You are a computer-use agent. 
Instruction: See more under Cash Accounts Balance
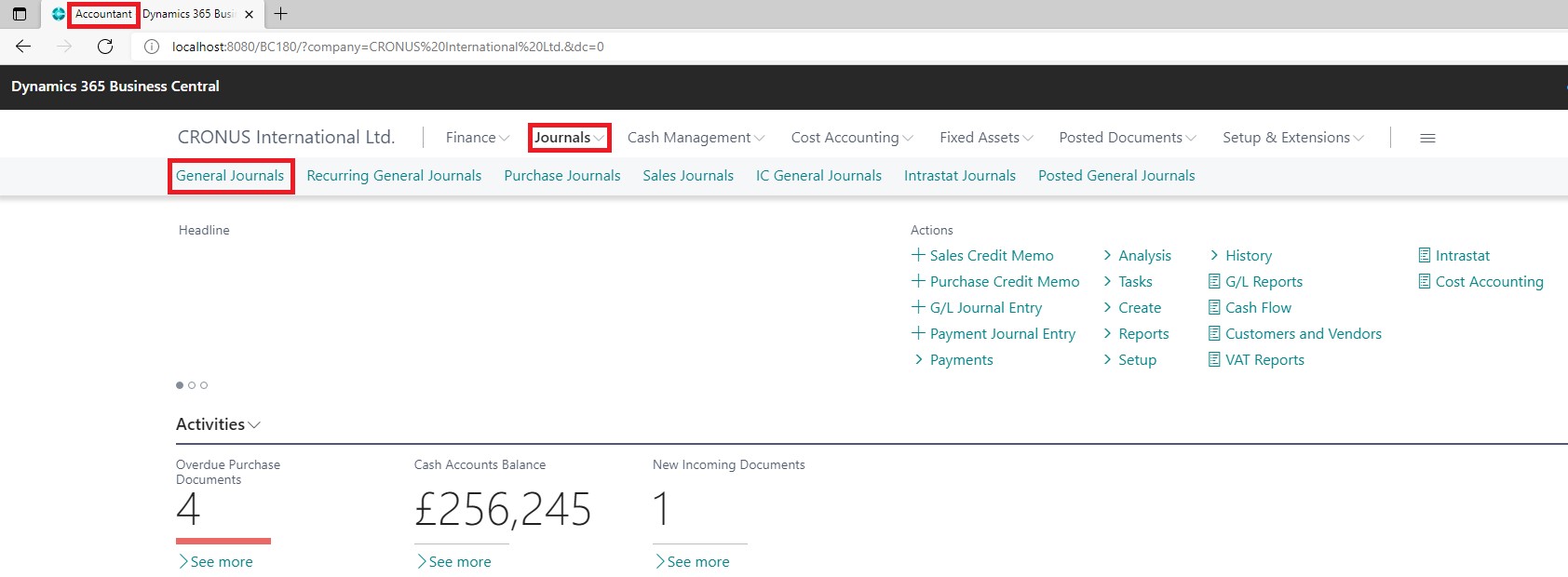tap(453, 561)
